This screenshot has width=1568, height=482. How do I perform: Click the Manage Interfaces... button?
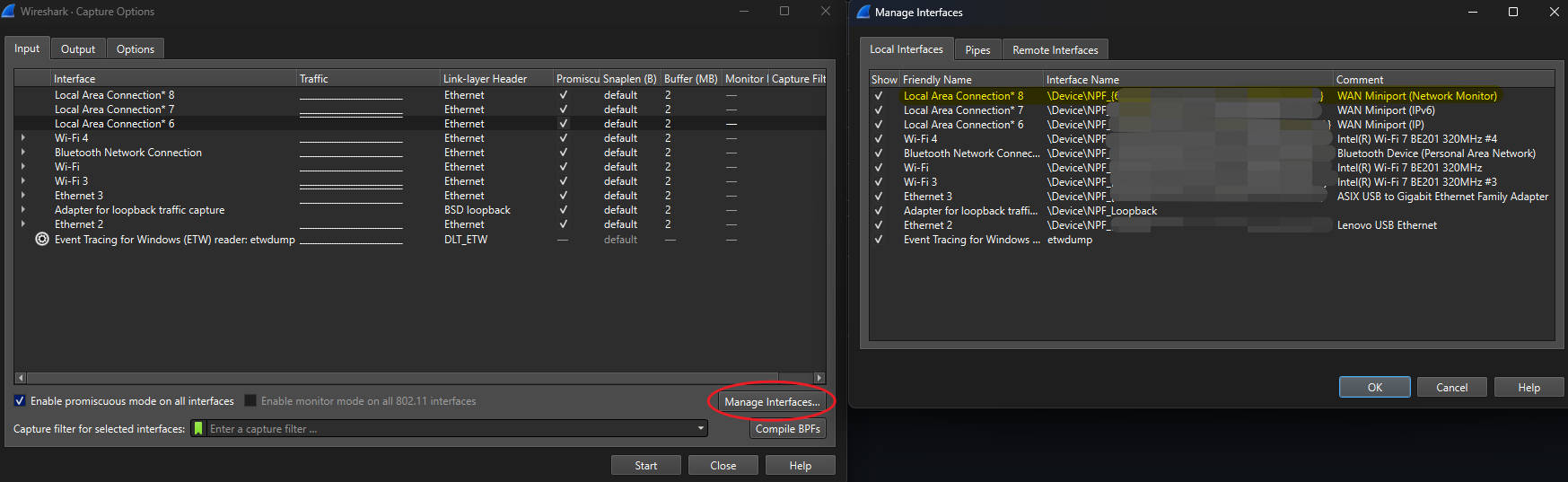(772, 402)
